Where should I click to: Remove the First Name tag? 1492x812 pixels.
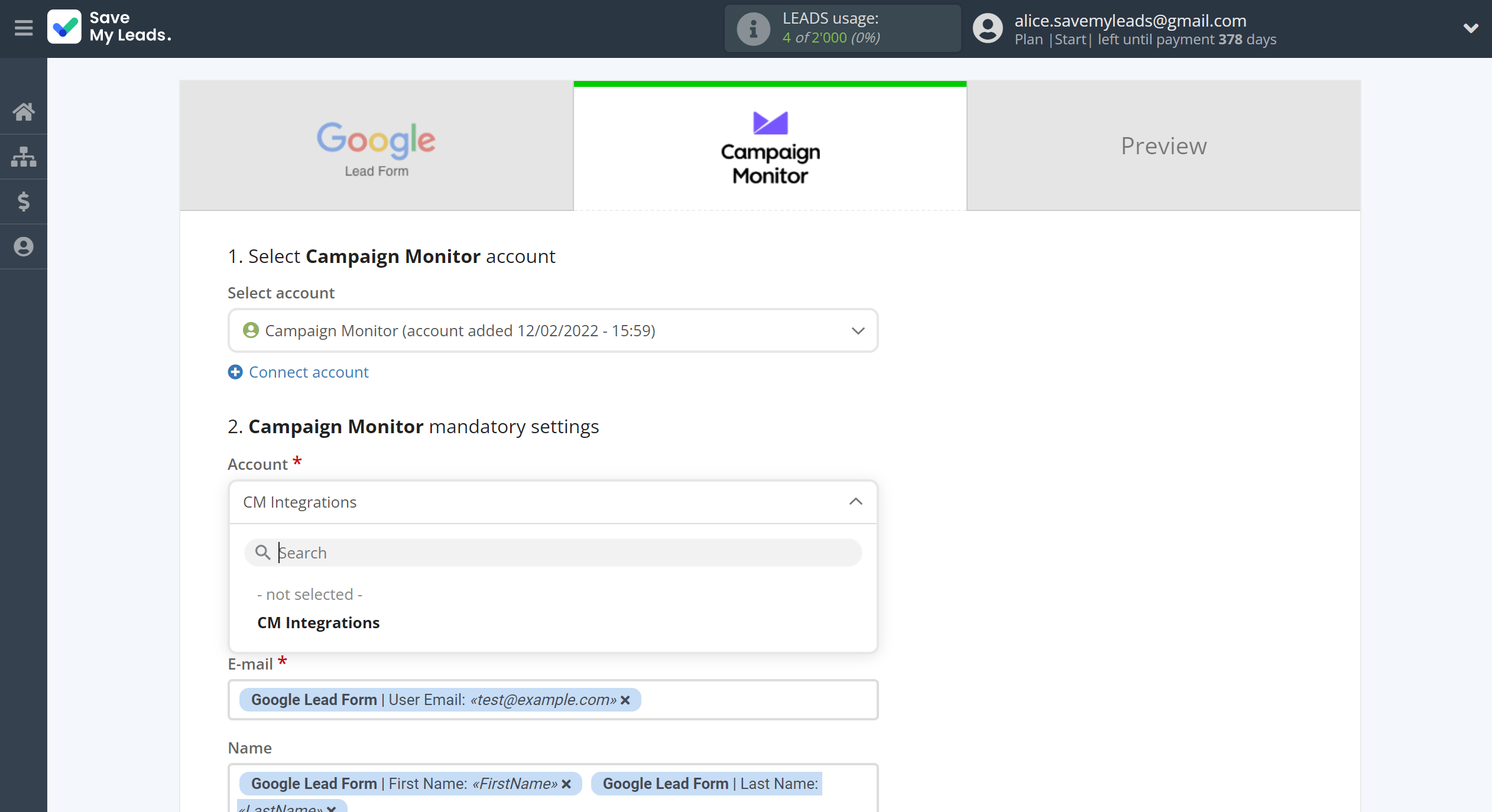pos(566,784)
